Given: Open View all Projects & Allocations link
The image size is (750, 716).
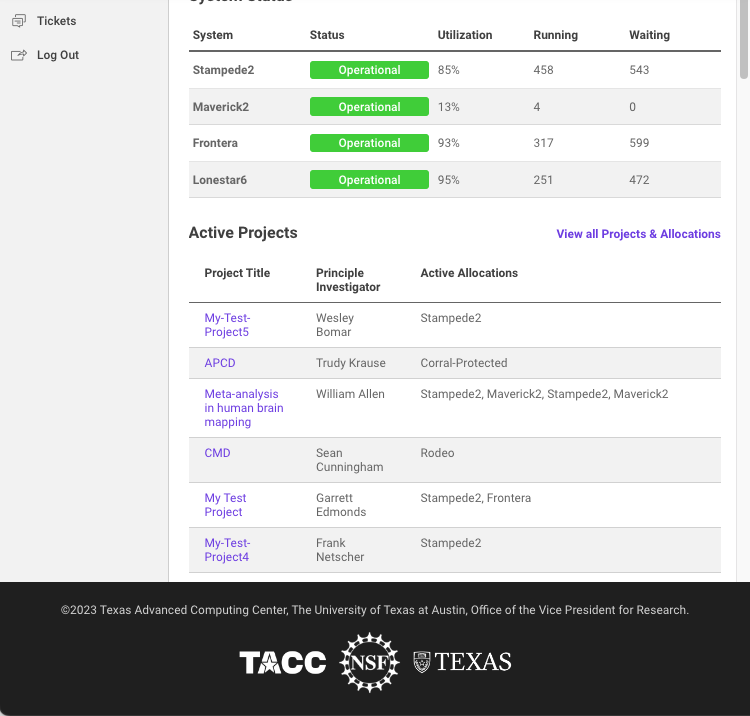Looking at the screenshot, I should pyautogui.click(x=638, y=234).
